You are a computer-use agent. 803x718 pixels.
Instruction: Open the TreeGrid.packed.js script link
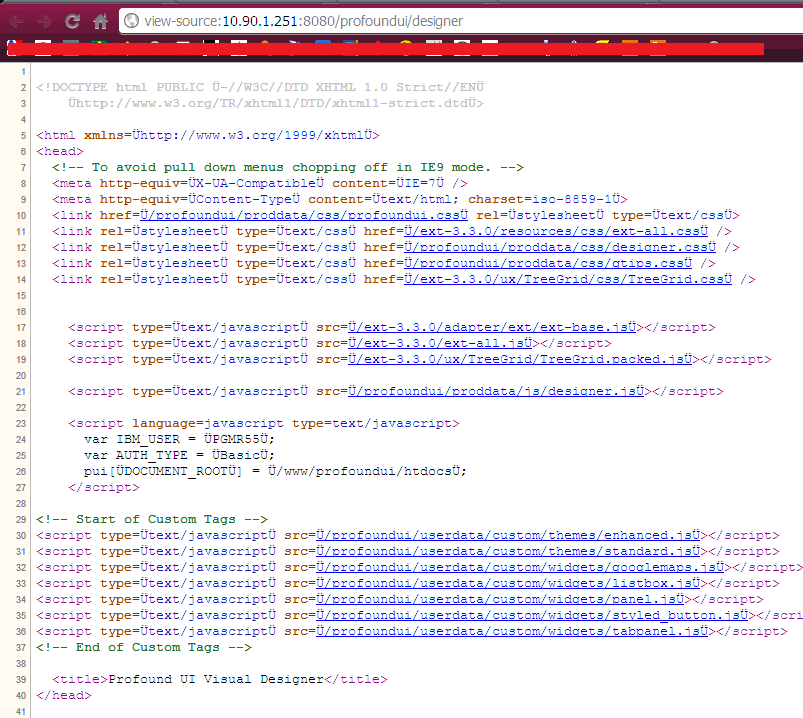pyautogui.click(x=520, y=359)
